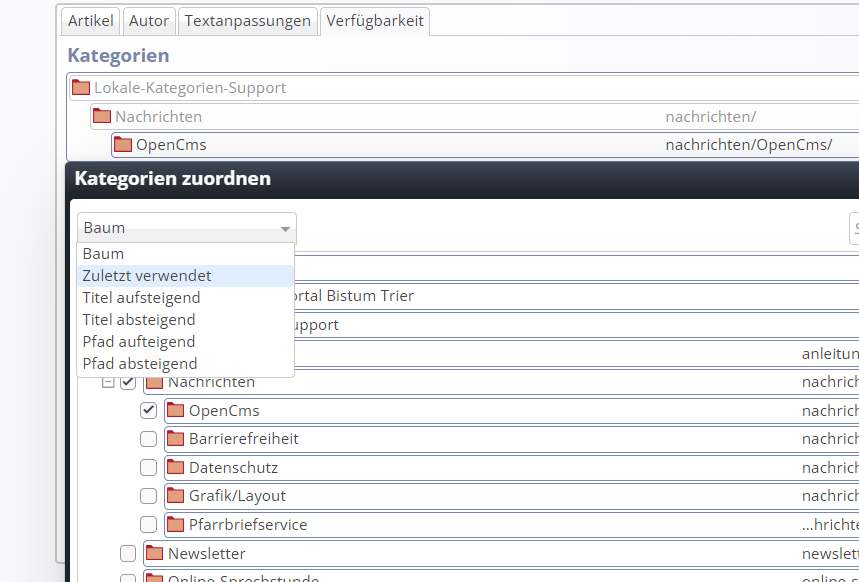The height and width of the screenshot is (582, 859).
Task: Click the folder icon beside Datenschutz
Action: pos(176,467)
